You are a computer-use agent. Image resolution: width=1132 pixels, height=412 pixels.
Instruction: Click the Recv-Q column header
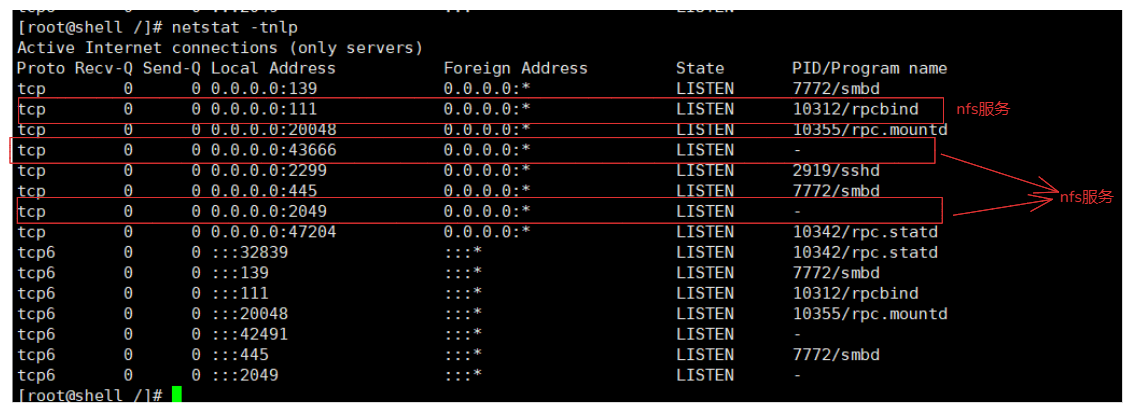point(104,69)
